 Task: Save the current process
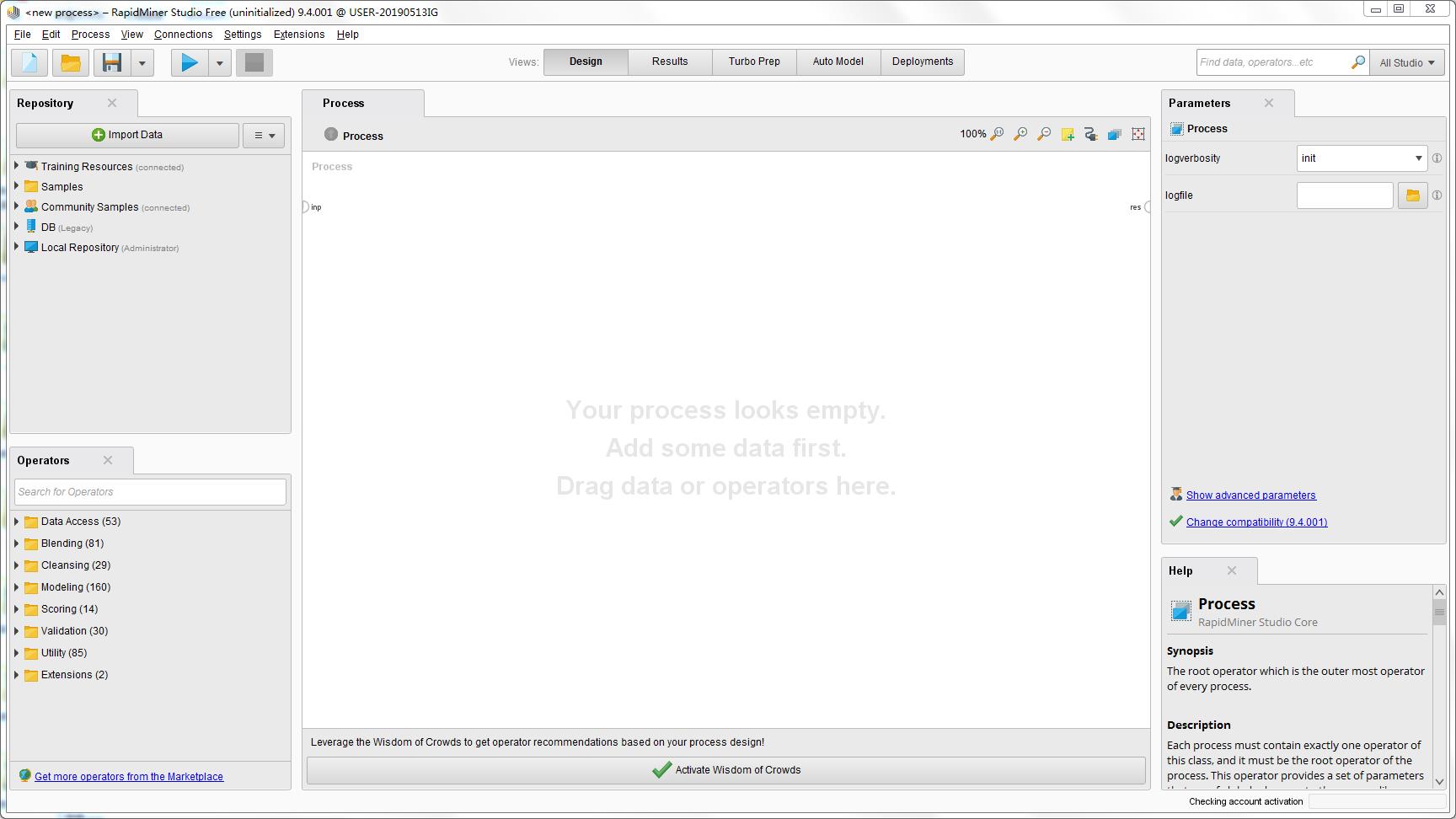tap(111, 62)
